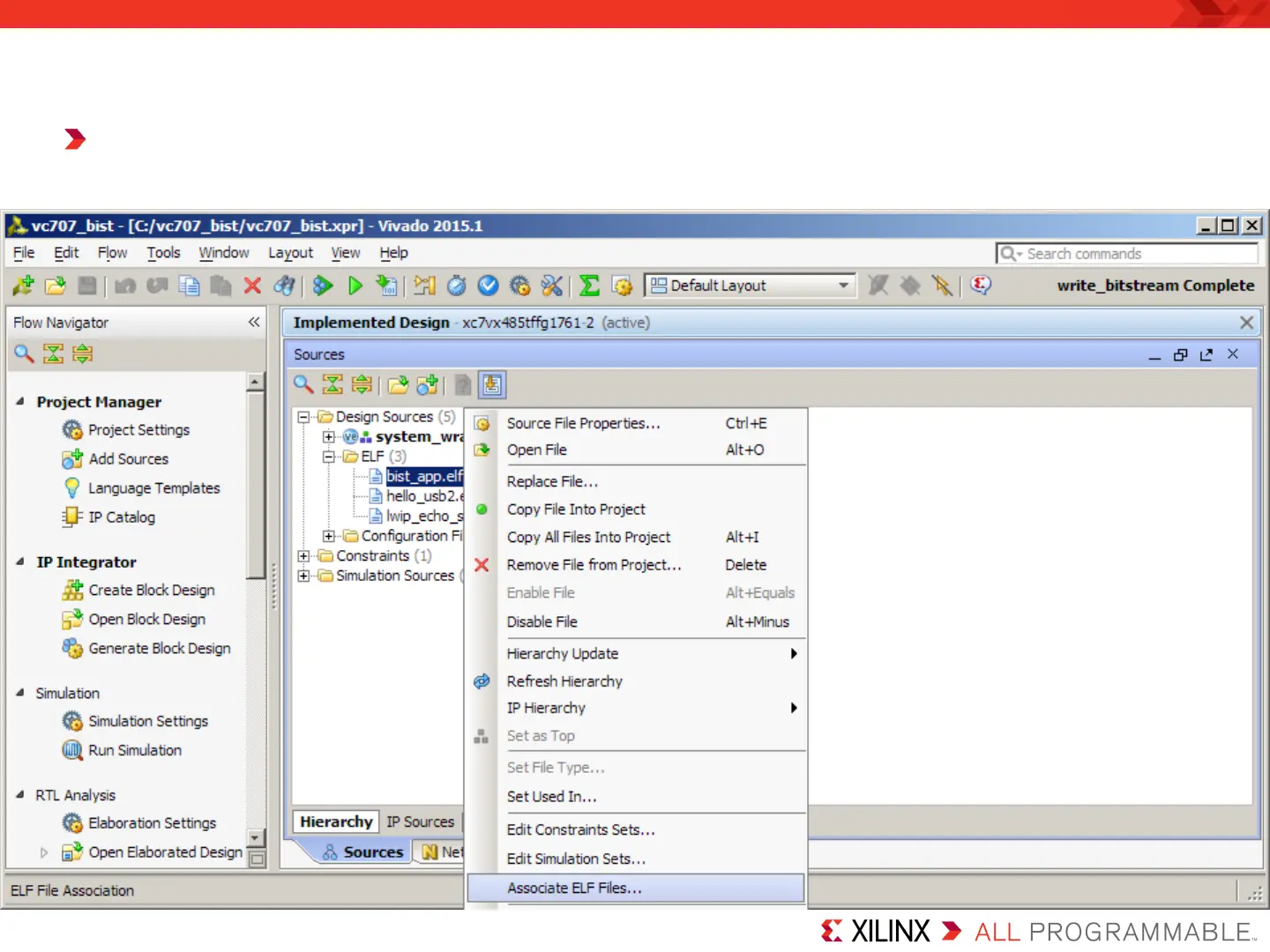
Task: Select bist_app.elf in sources tree
Action: click(424, 476)
